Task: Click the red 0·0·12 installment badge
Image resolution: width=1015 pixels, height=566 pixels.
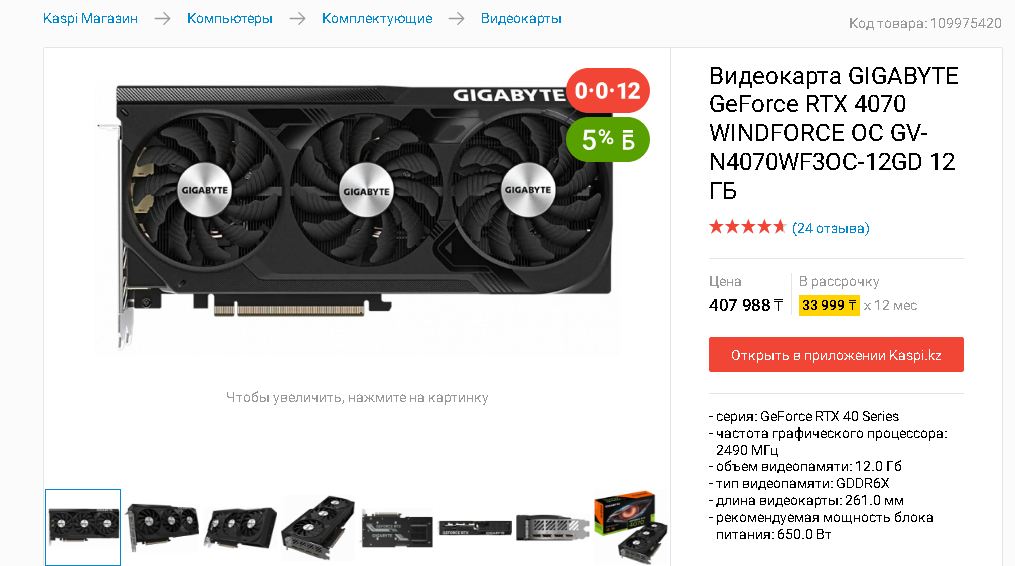Action: [x=607, y=90]
